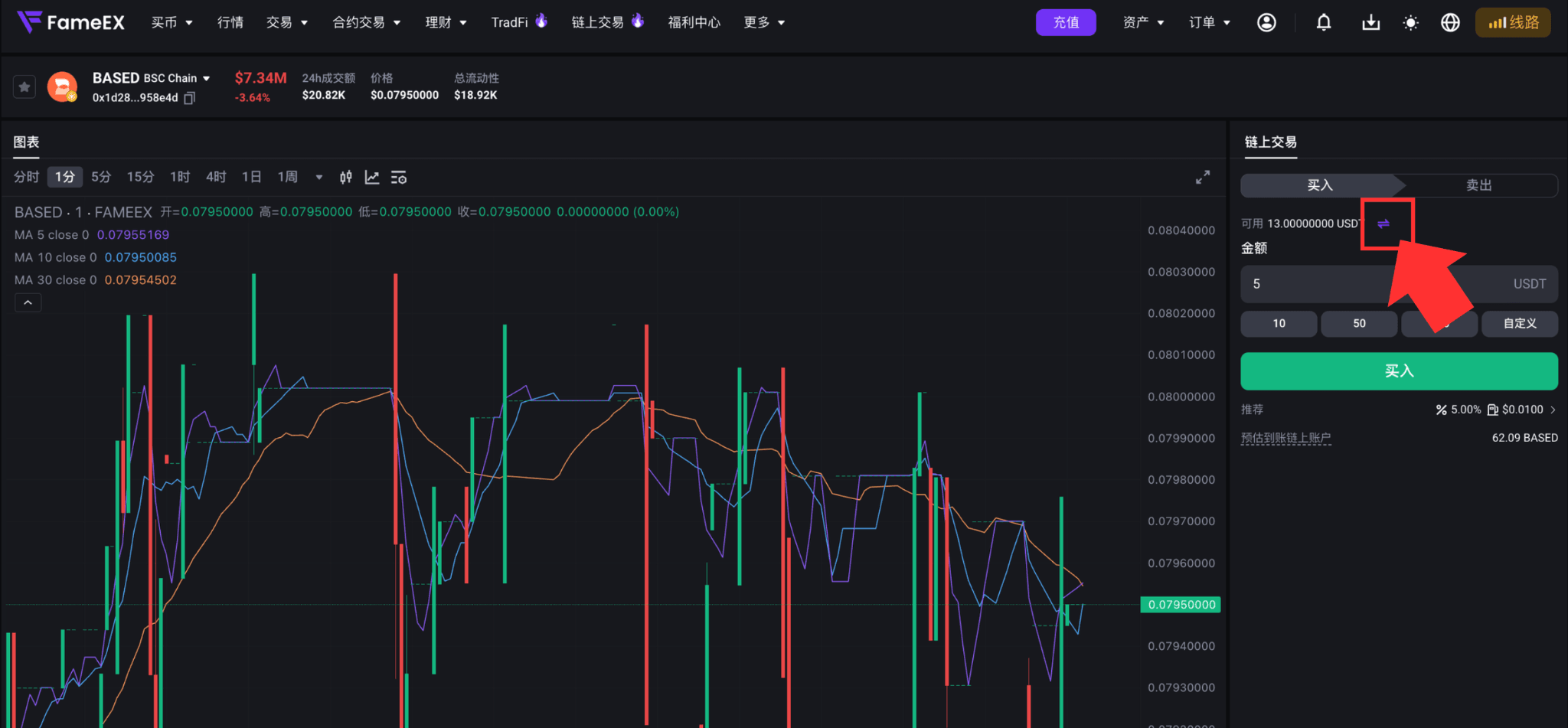The height and width of the screenshot is (728, 1568).
Task: Click the green 0.07950000 current price marker
Action: coord(1181,605)
